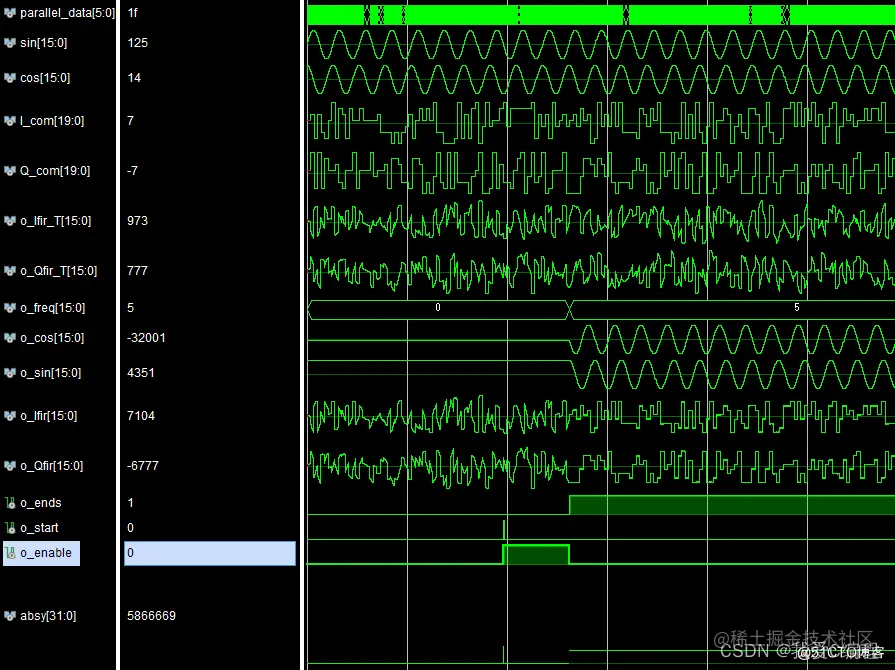Select the o_start signal name
Screen dimensions: 895x670
click(39, 528)
